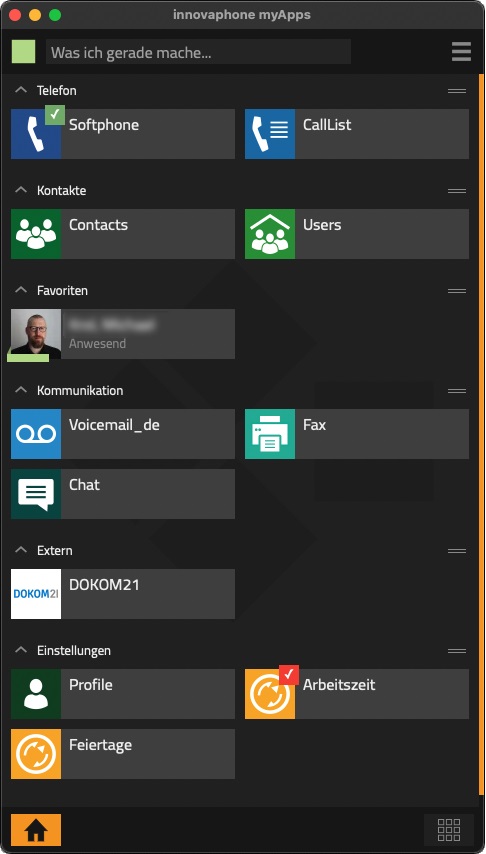The width and height of the screenshot is (486, 854).
Task: Click the Extern section drag handle
Action: pyautogui.click(x=457, y=551)
